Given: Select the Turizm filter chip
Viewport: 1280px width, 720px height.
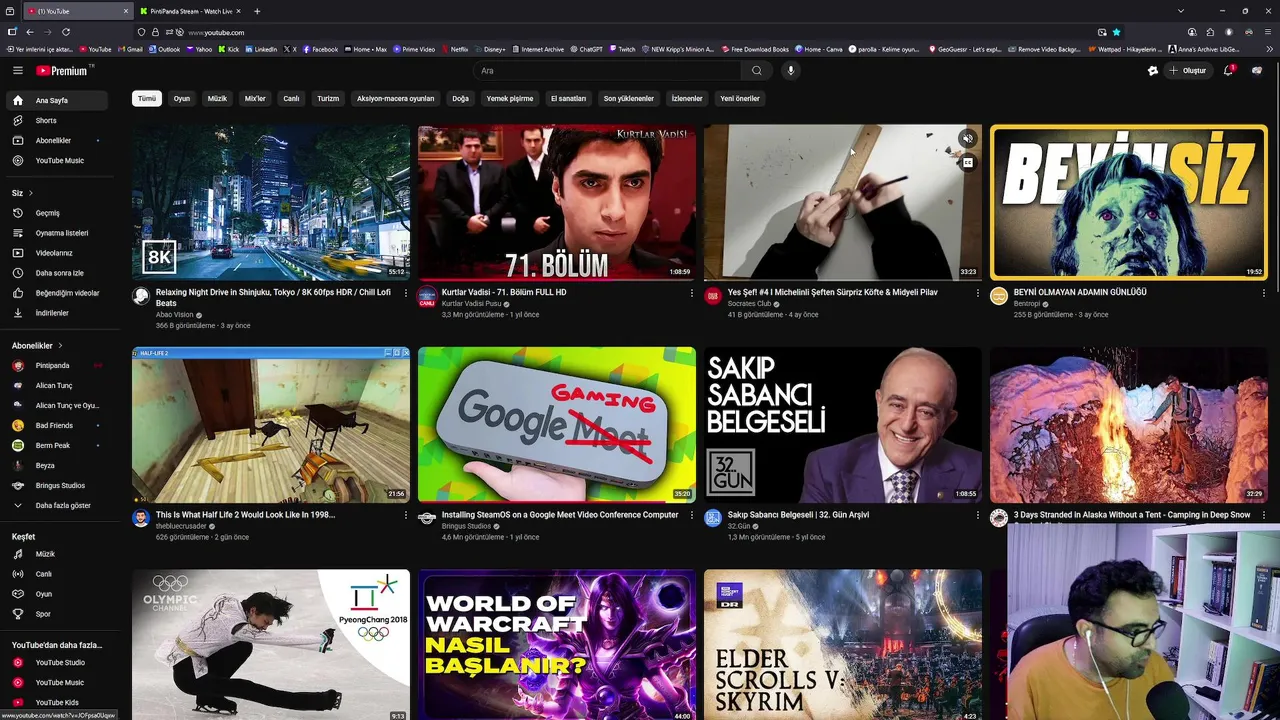Looking at the screenshot, I should (328, 99).
